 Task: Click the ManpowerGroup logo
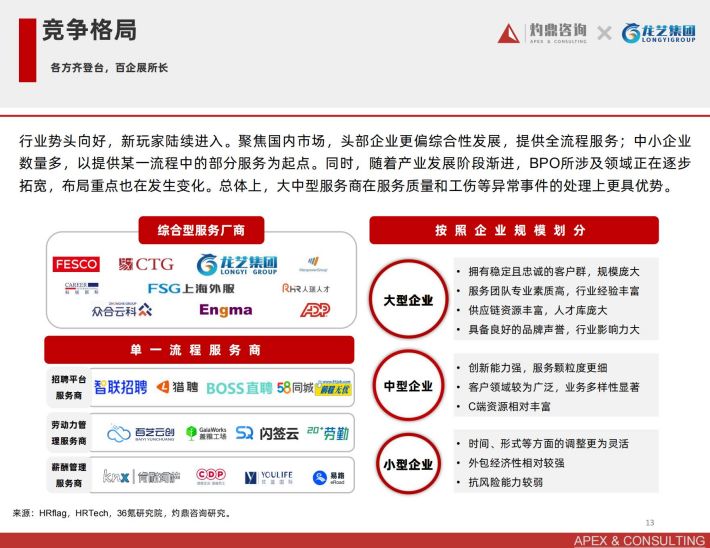tap(313, 264)
